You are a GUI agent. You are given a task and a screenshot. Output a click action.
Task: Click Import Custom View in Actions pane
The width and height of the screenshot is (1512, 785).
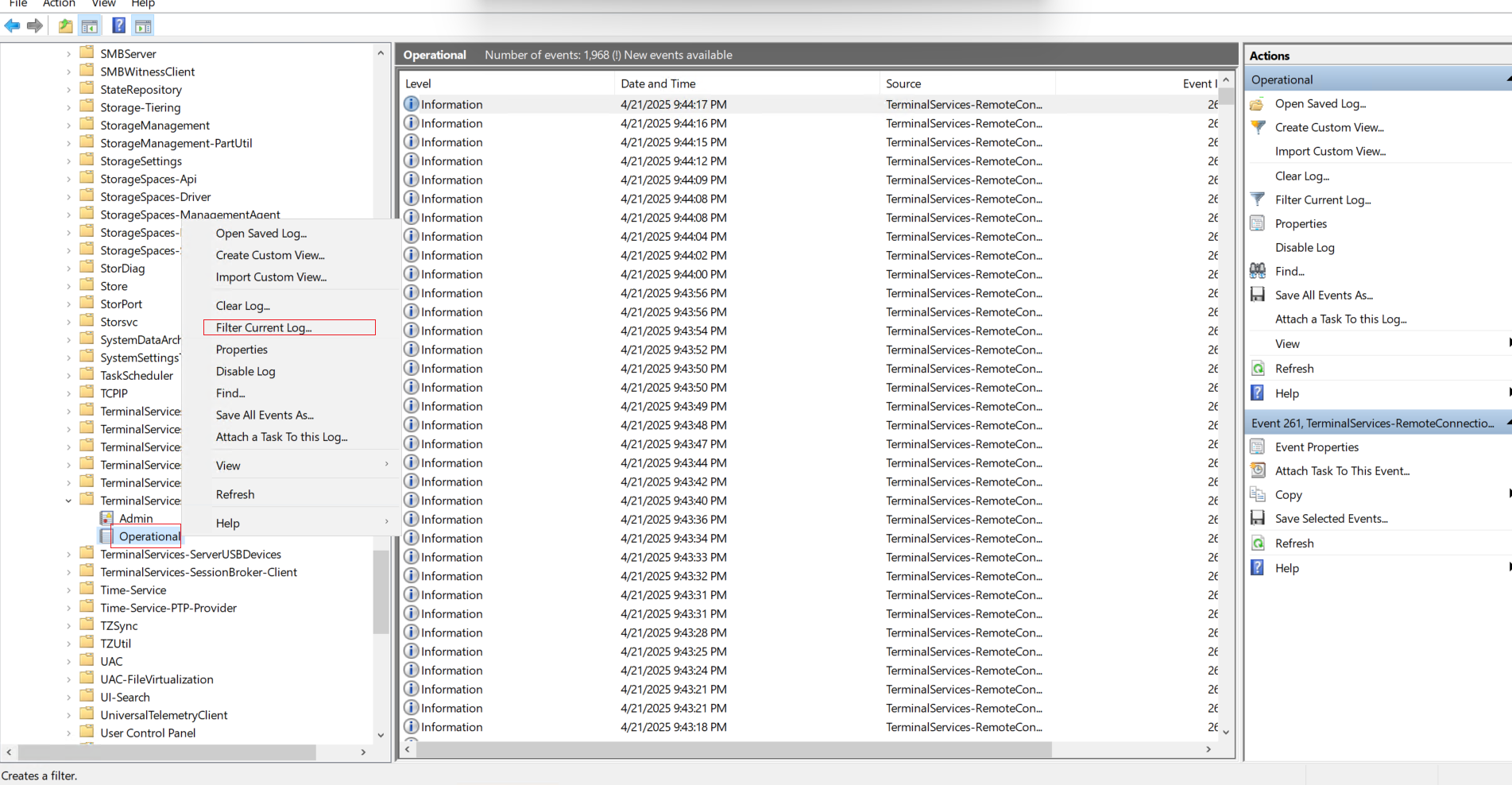point(1330,151)
